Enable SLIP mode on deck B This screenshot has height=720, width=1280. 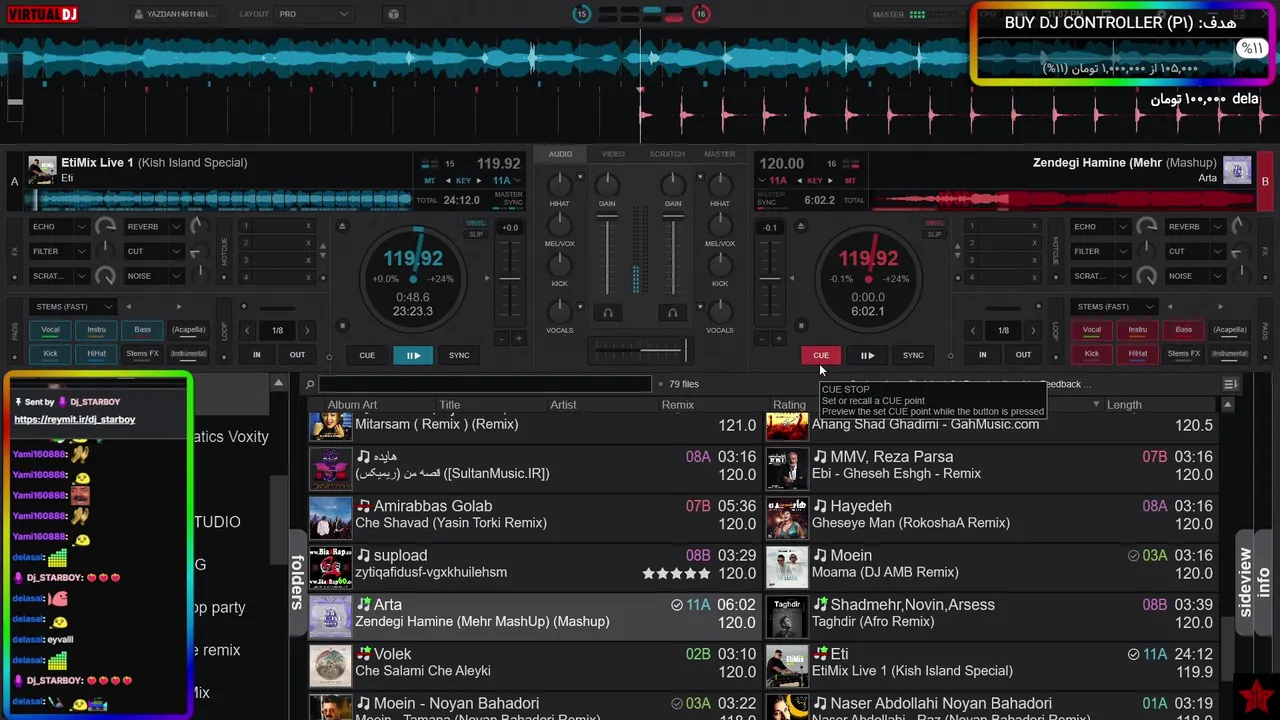[934, 234]
